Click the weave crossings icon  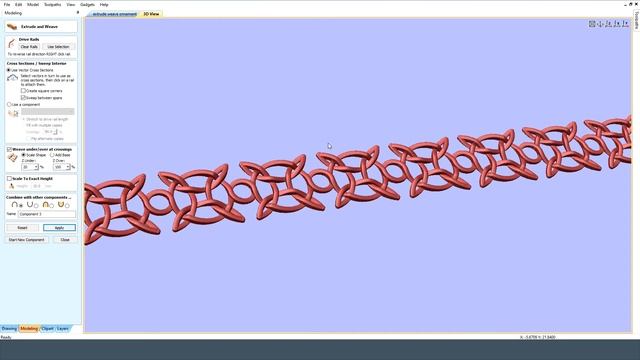12,158
